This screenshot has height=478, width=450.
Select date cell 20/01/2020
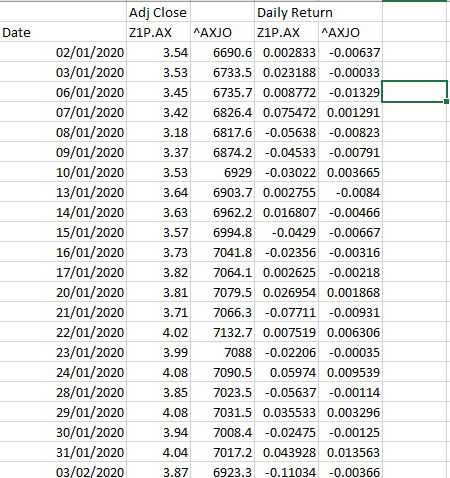[x=63, y=292]
